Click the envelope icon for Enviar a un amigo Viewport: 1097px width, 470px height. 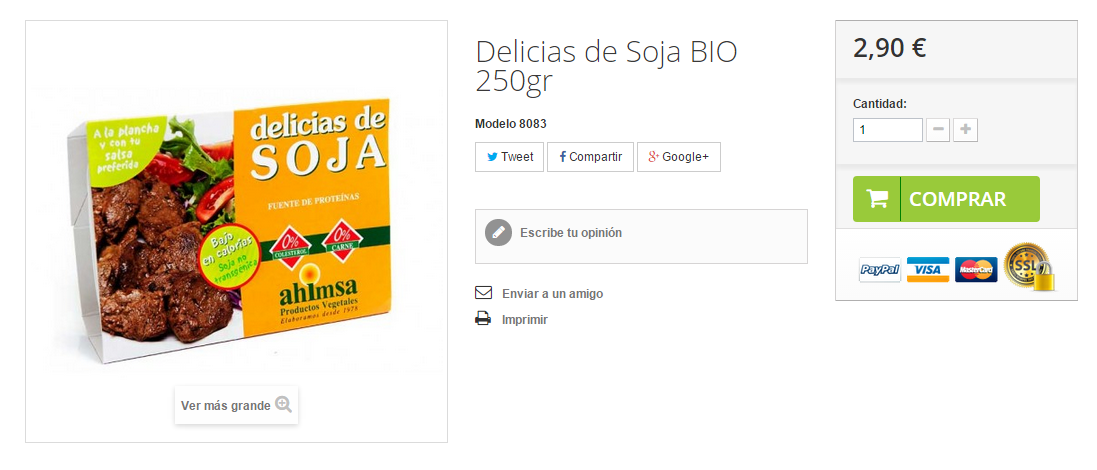(x=483, y=292)
